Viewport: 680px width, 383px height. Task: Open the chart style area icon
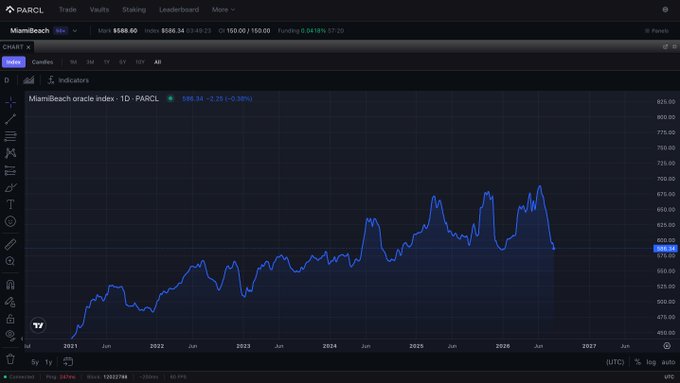(x=29, y=80)
